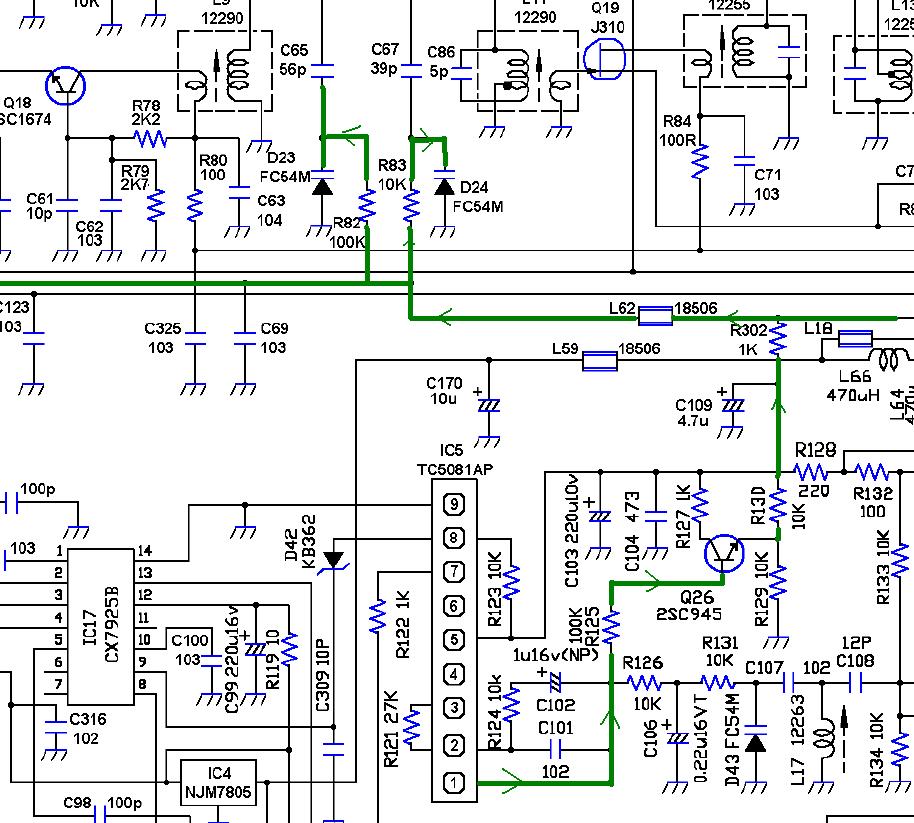The height and width of the screenshot is (823, 914).
Task: Select pin 3 of IC5 TC5081AP
Action: (x=454, y=708)
